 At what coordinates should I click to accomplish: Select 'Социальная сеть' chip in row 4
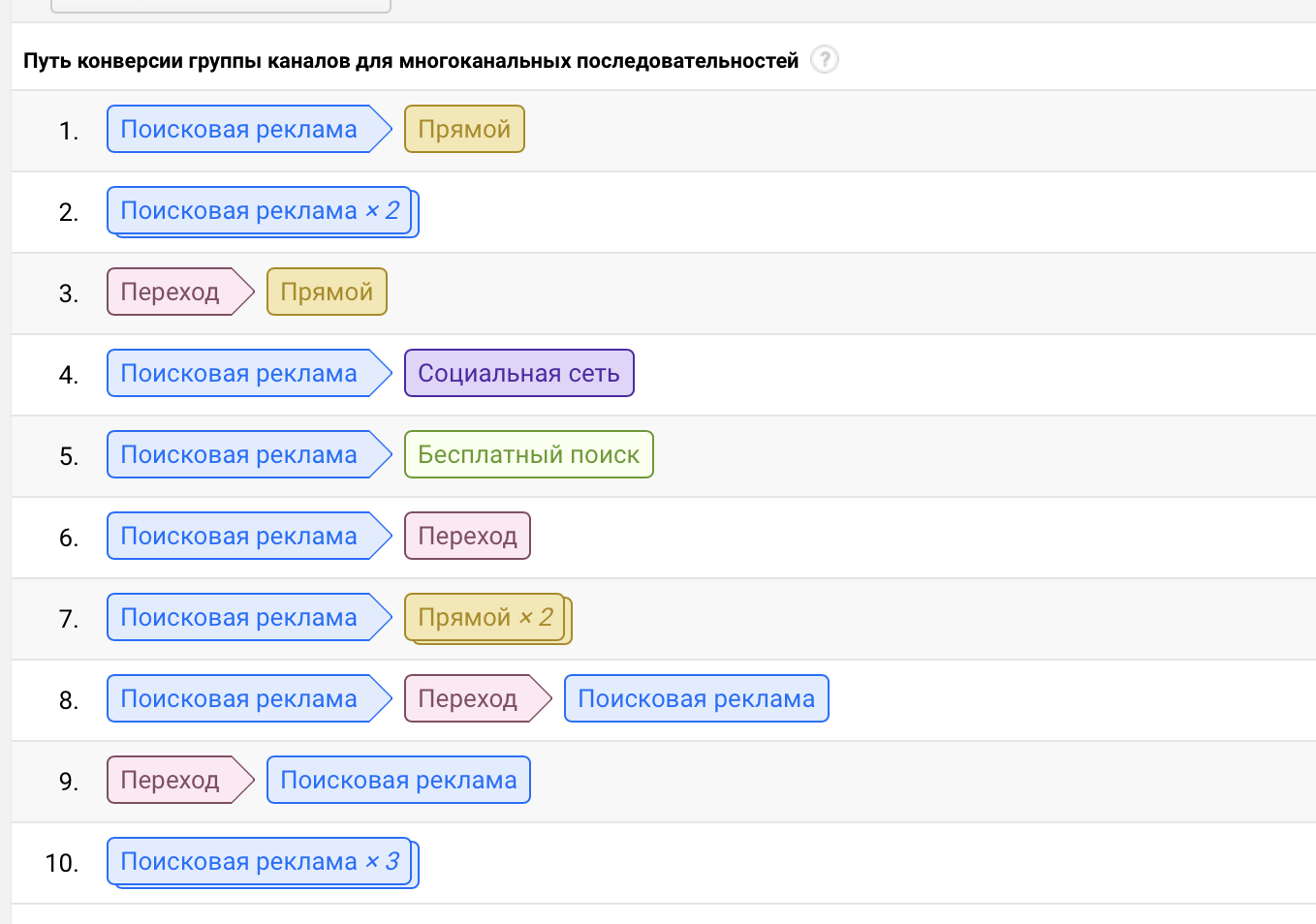coord(518,373)
